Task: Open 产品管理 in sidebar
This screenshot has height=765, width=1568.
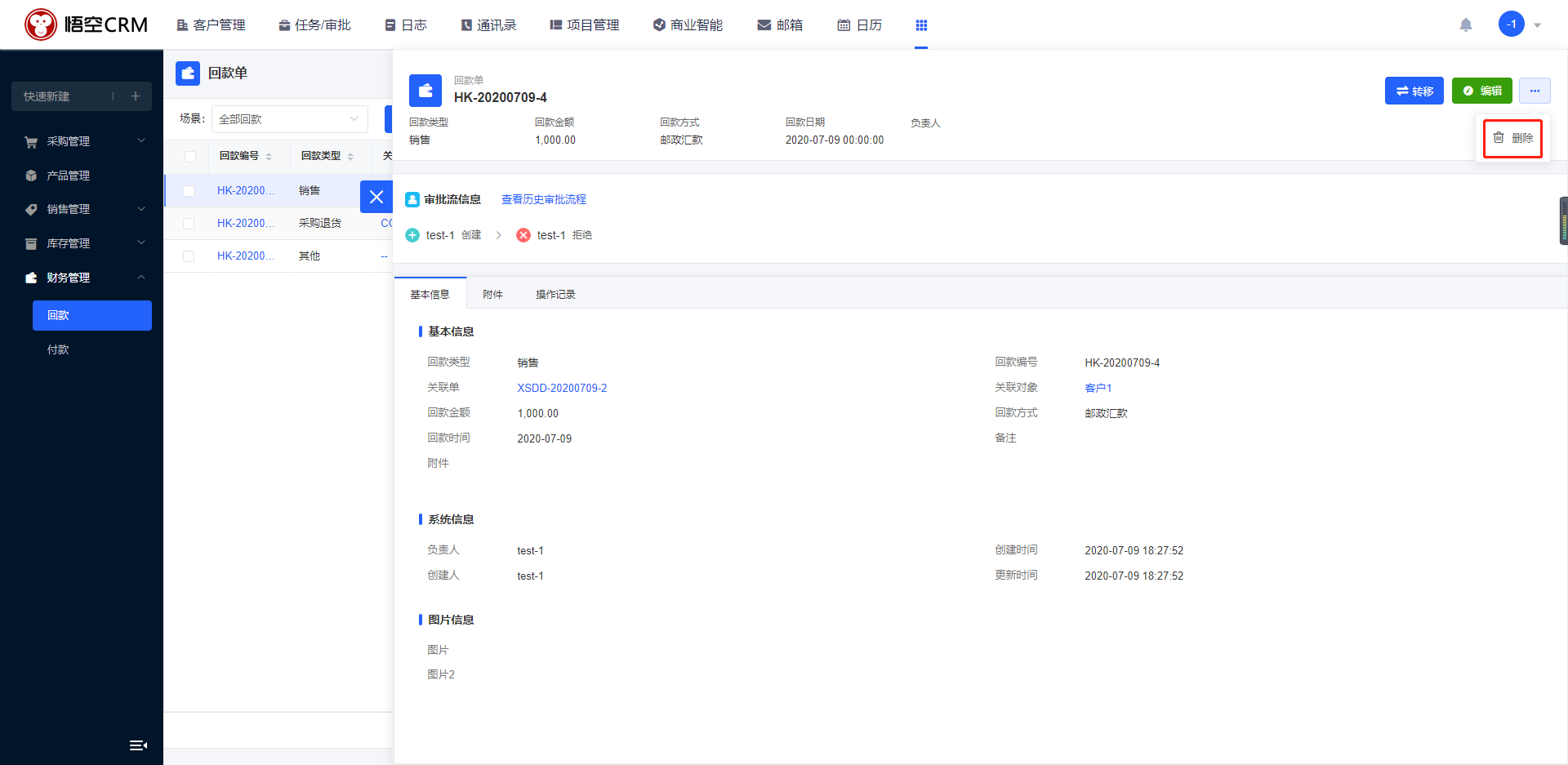Action: coord(82,176)
